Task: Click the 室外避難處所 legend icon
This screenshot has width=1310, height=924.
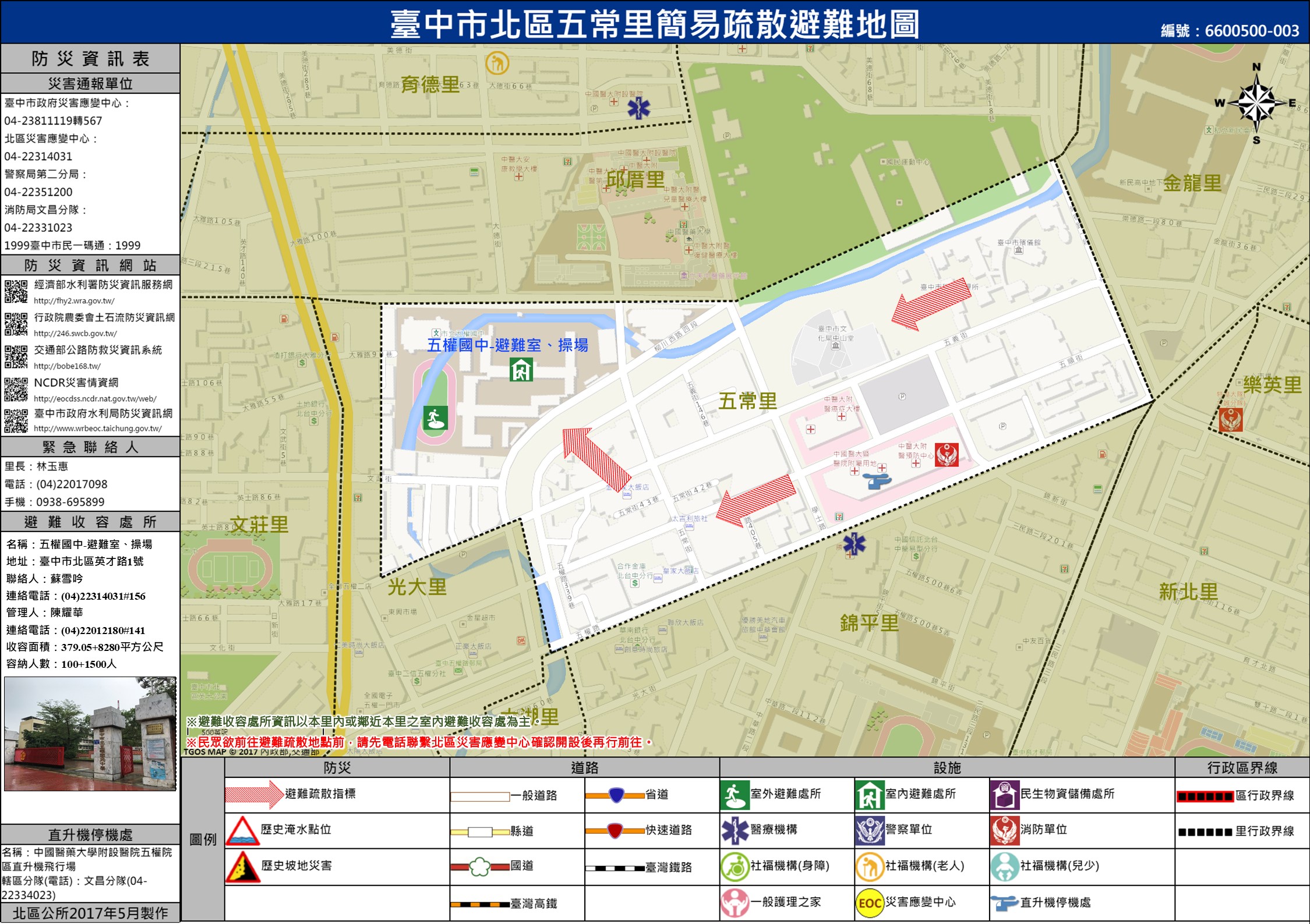Action: [x=735, y=795]
